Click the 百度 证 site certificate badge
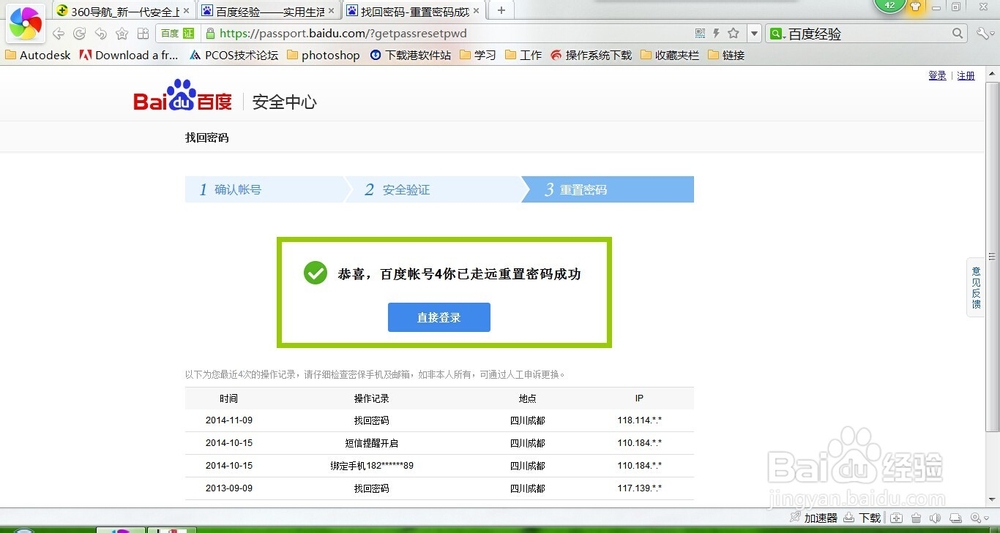Image resolution: width=1000 pixels, height=533 pixels. (x=177, y=34)
